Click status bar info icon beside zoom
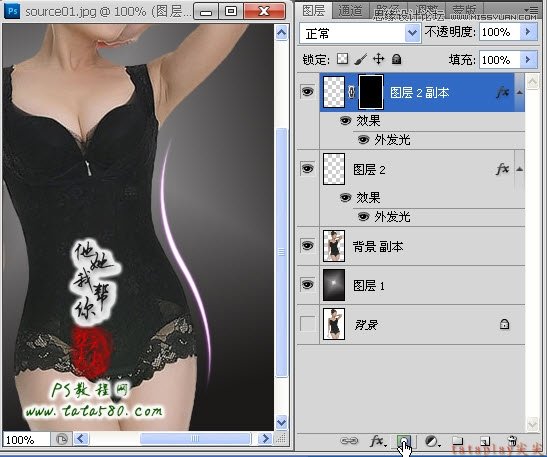The image size is (547, 457). [x=61, y=439]
